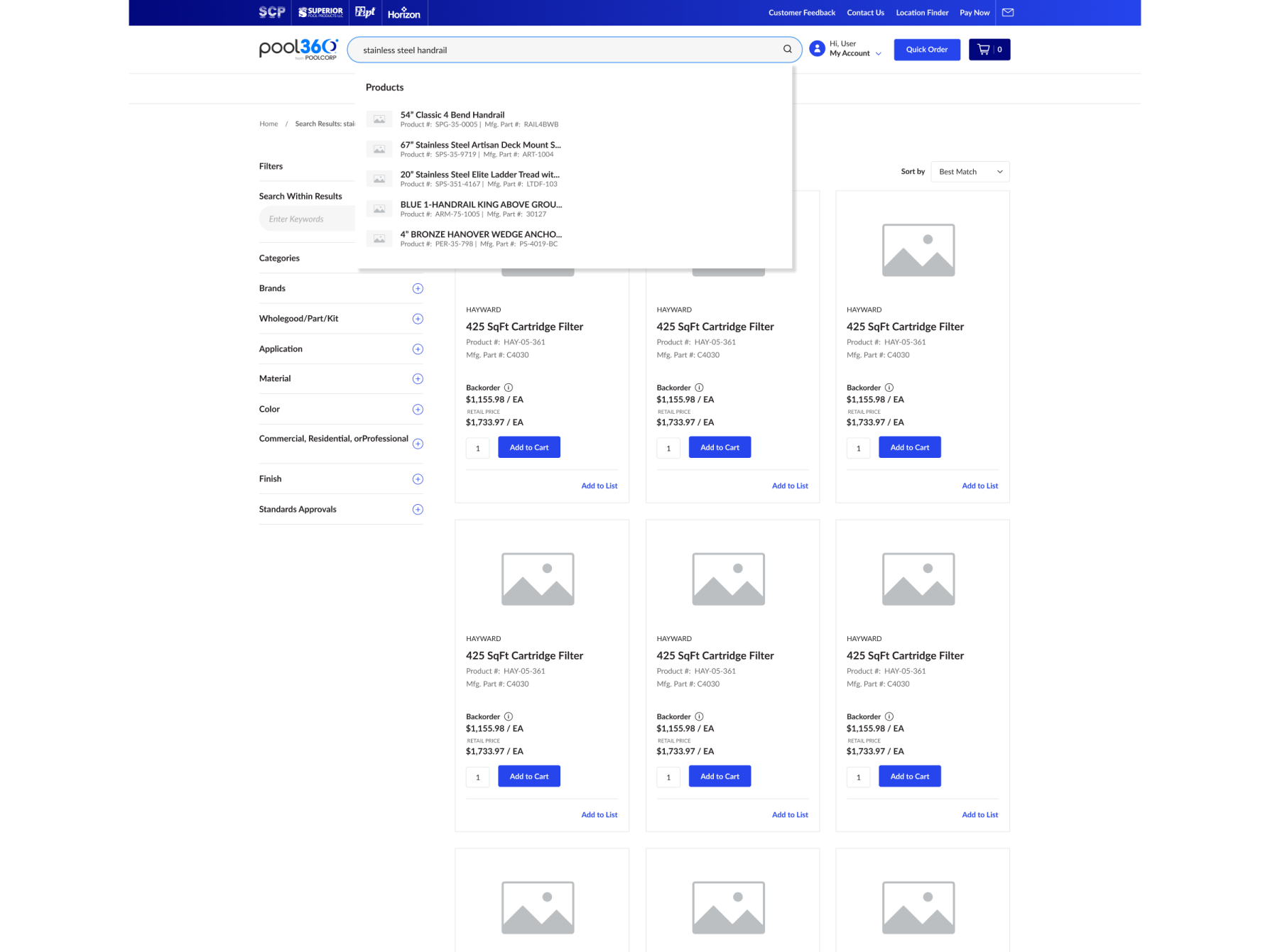
Task: Click quantity field in second row, third card
Action: click(x=859, y=777)
